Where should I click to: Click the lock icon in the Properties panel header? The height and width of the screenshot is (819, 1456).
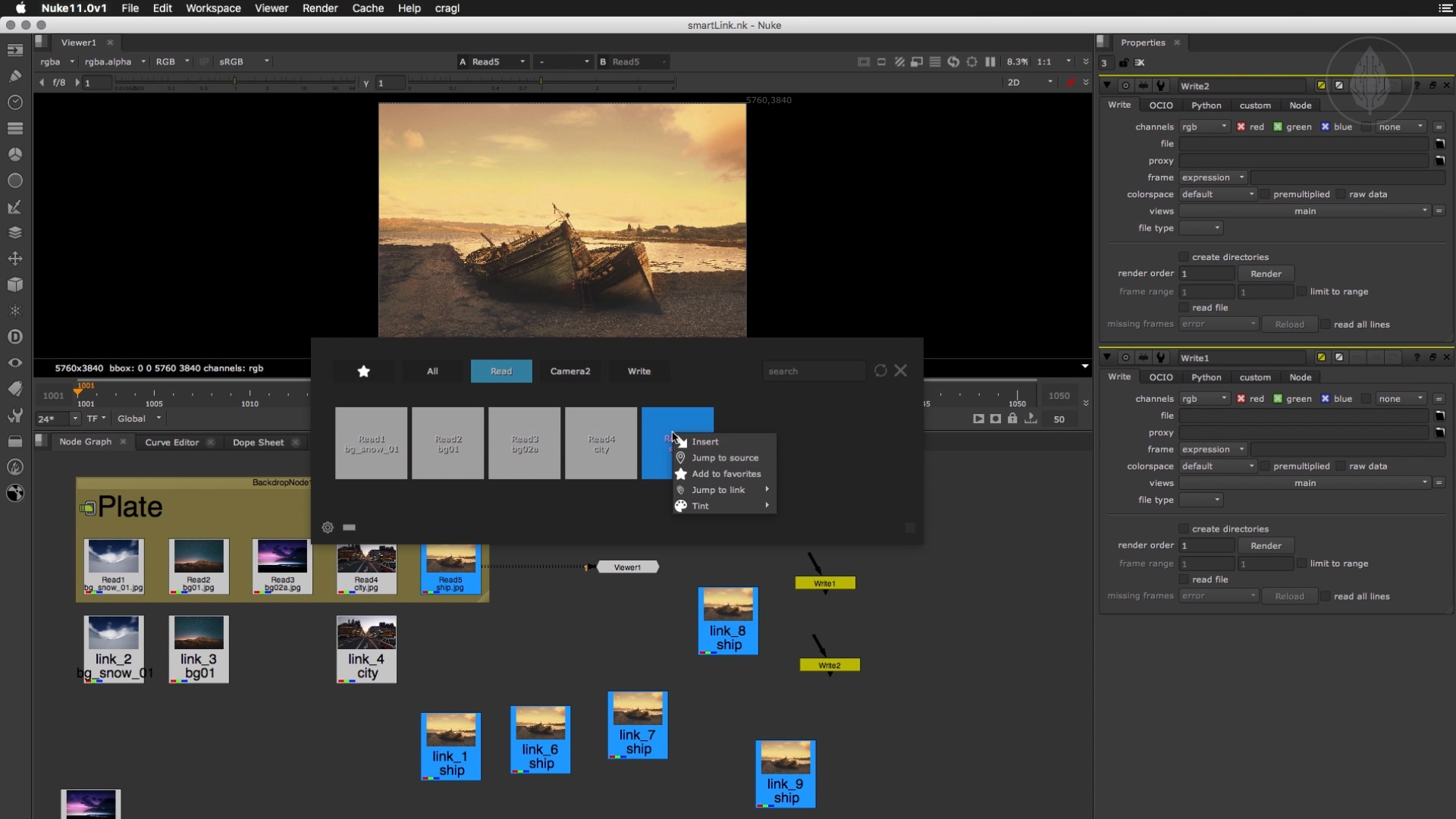point(1124,63)
